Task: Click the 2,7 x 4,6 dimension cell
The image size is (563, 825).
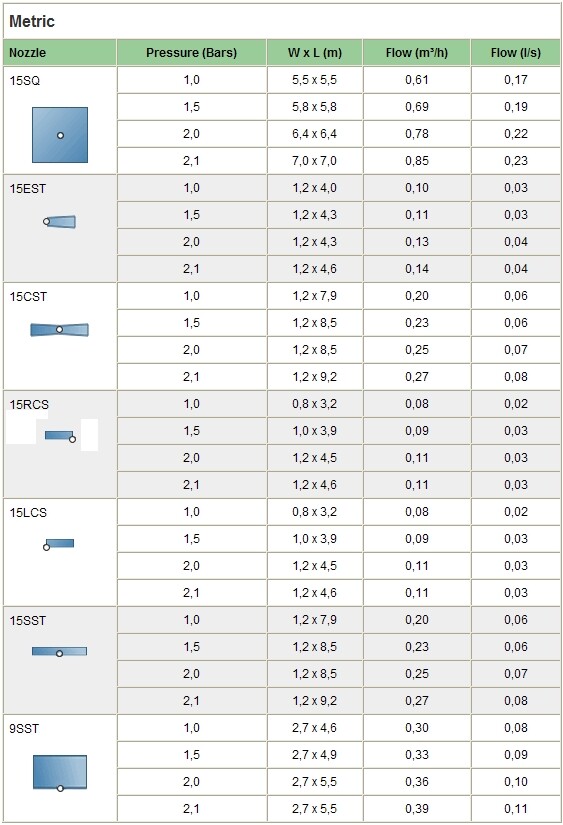Action: 315,728
